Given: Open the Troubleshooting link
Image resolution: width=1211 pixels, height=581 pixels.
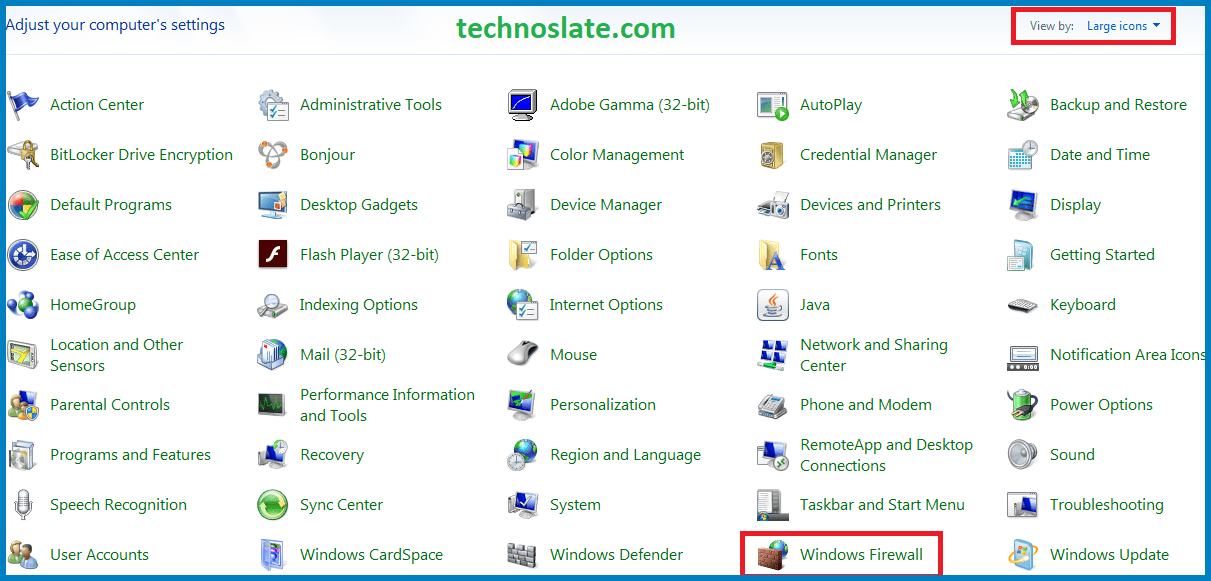Looking at the screenshot, I should coord(1106,505).
